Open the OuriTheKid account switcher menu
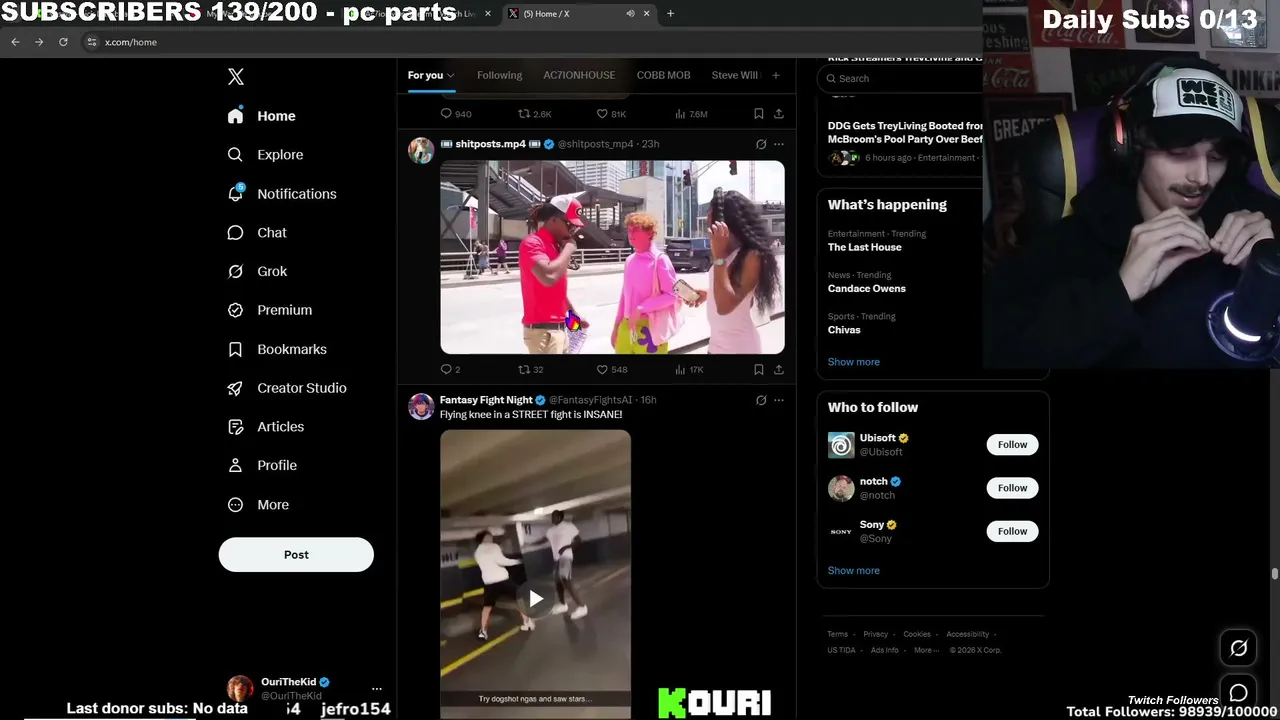Image resolution: width=1280 pixels, height=720 pixels. pyautogui.click(x=377, y=688)
